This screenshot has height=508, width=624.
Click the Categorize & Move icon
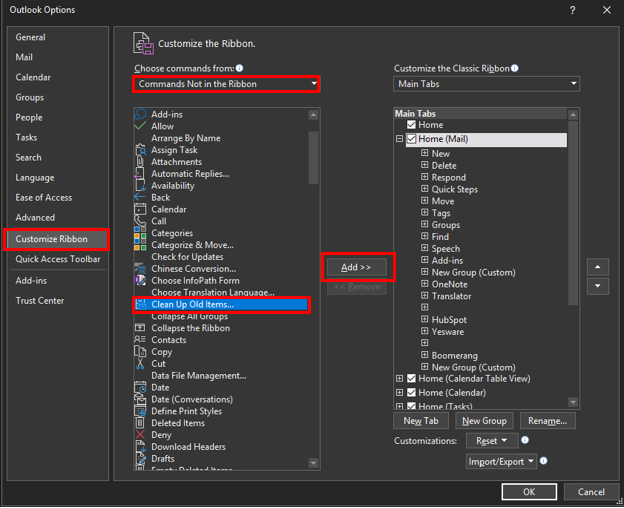[x=140, y=245]
